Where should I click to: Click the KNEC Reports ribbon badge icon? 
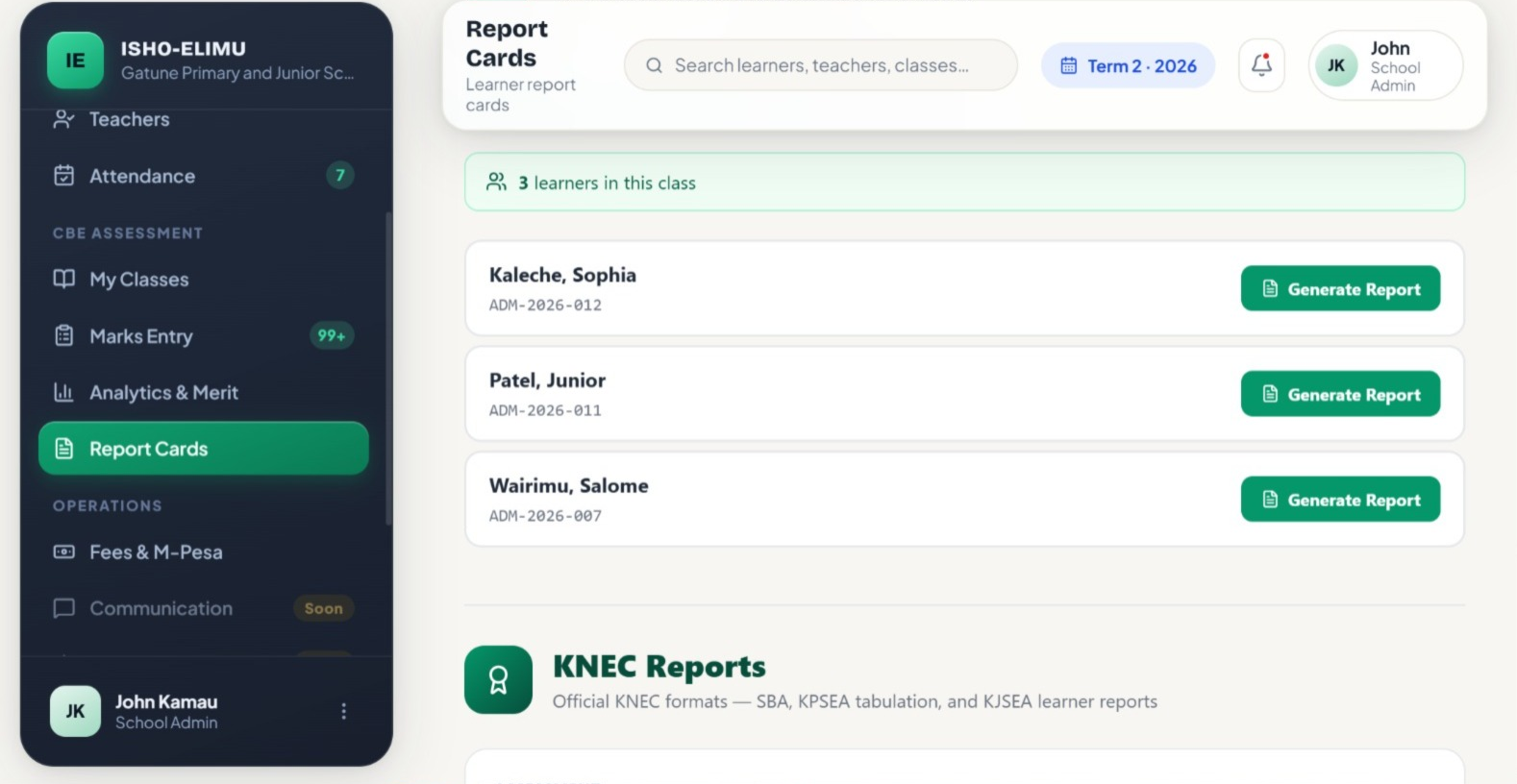498,679
